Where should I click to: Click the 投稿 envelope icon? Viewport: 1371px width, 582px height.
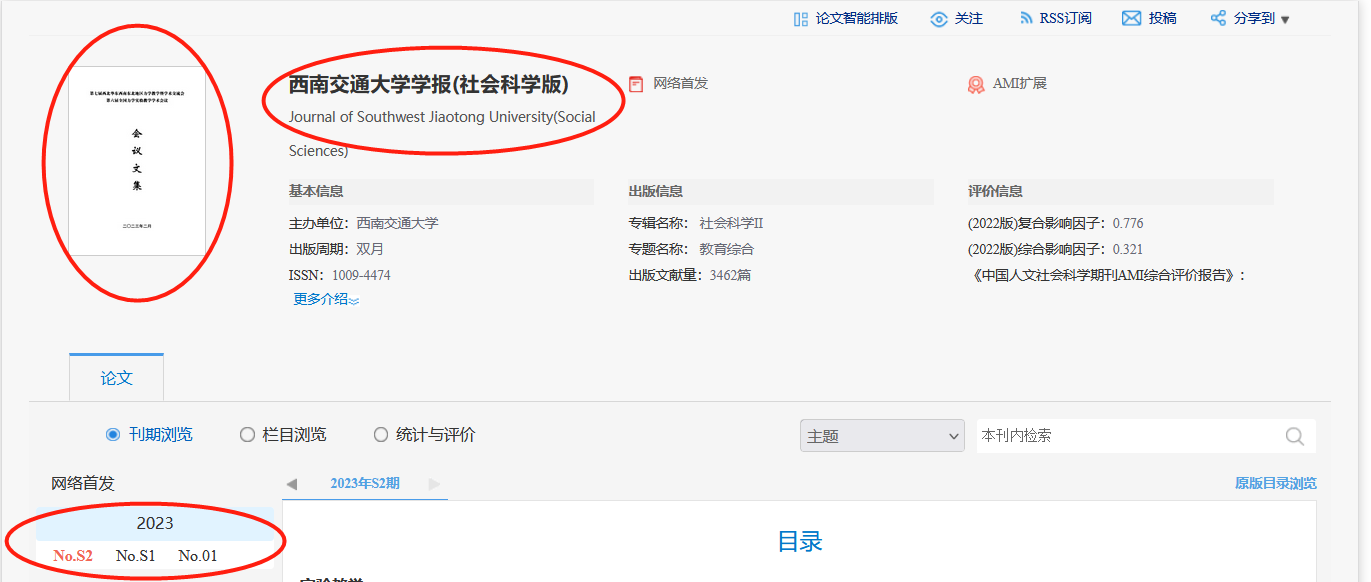1132,19
